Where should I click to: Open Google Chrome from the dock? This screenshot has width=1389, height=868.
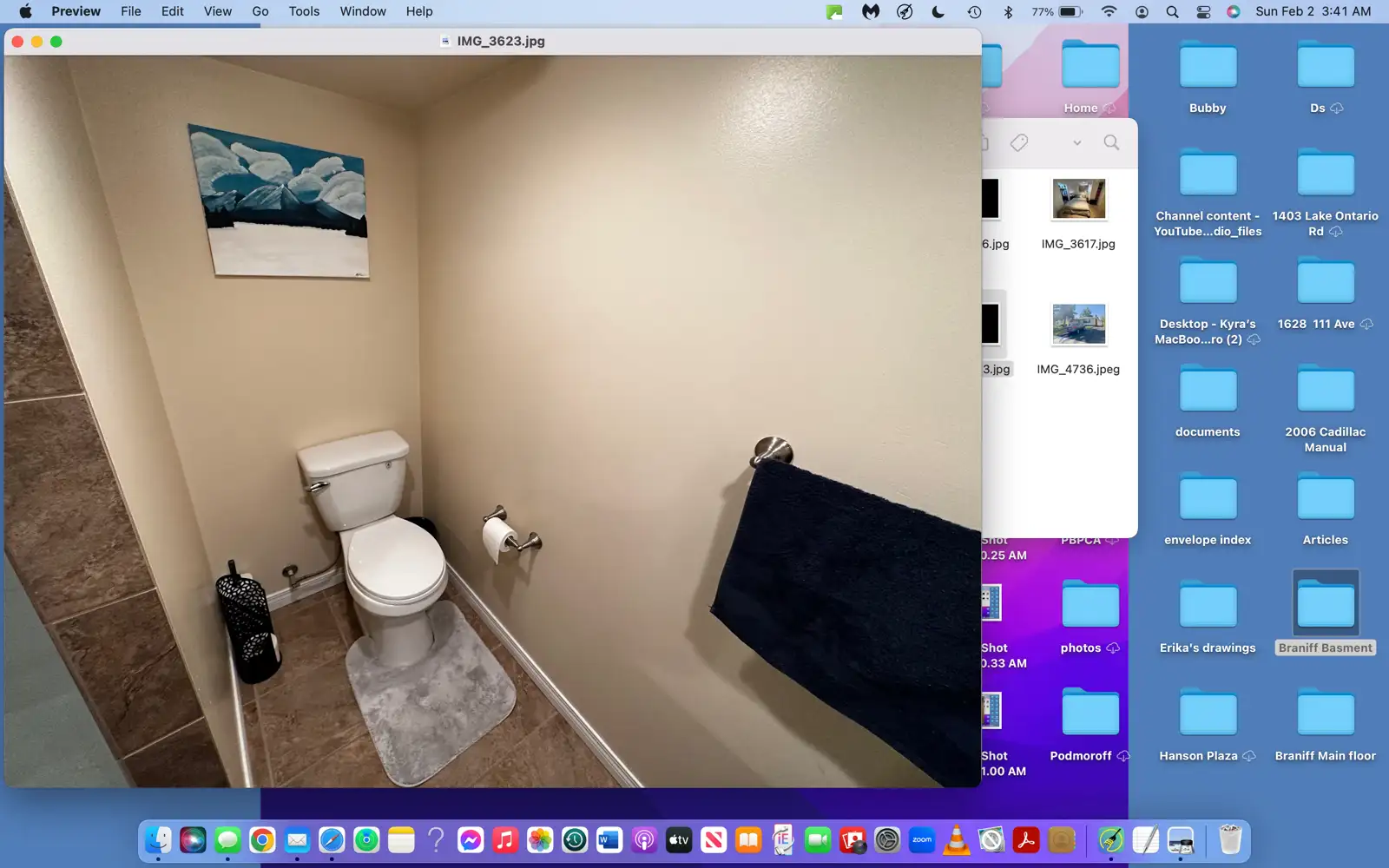(x=262, y=840)
